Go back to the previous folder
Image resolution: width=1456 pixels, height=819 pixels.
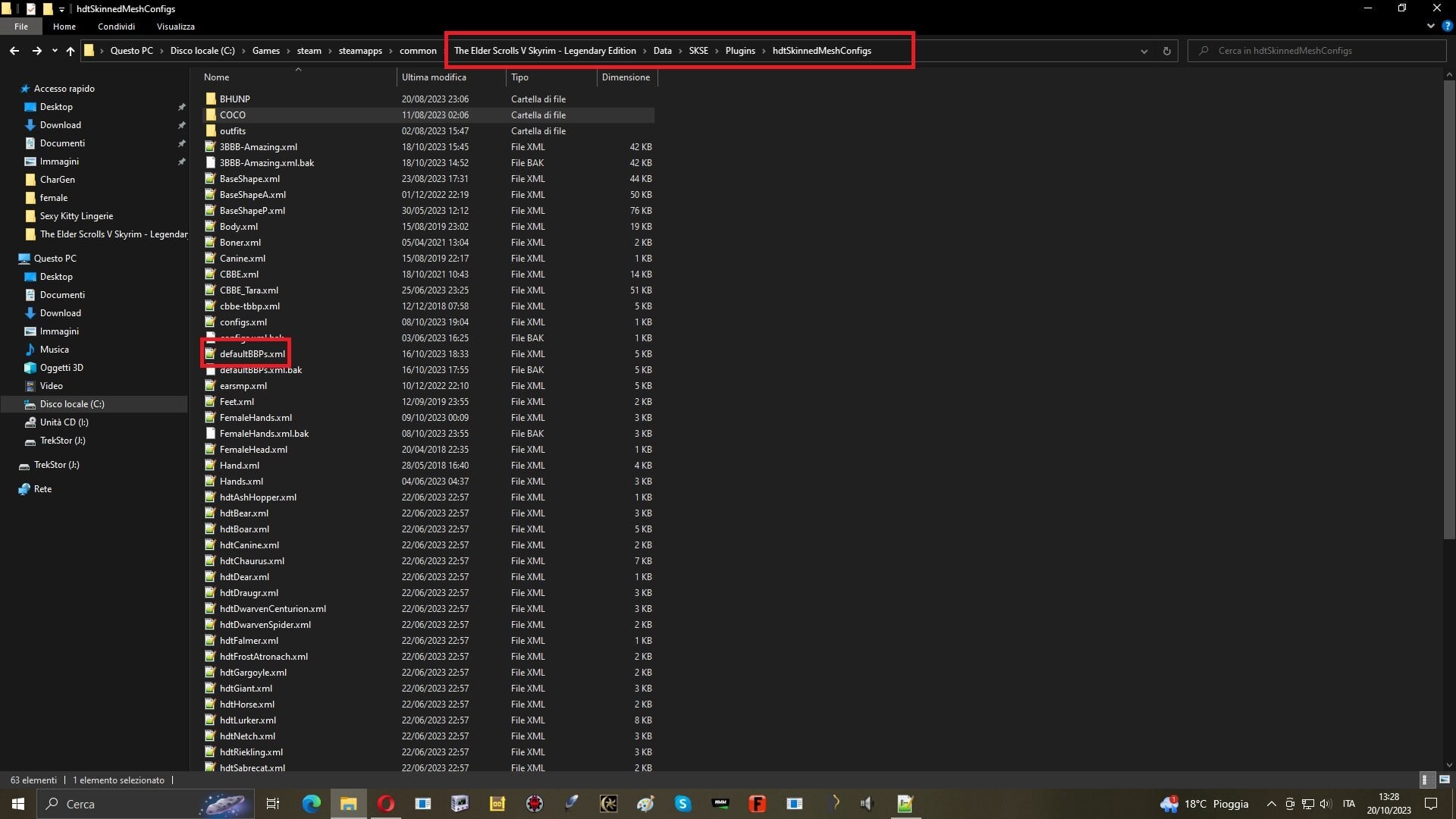[x=14, y=51]
